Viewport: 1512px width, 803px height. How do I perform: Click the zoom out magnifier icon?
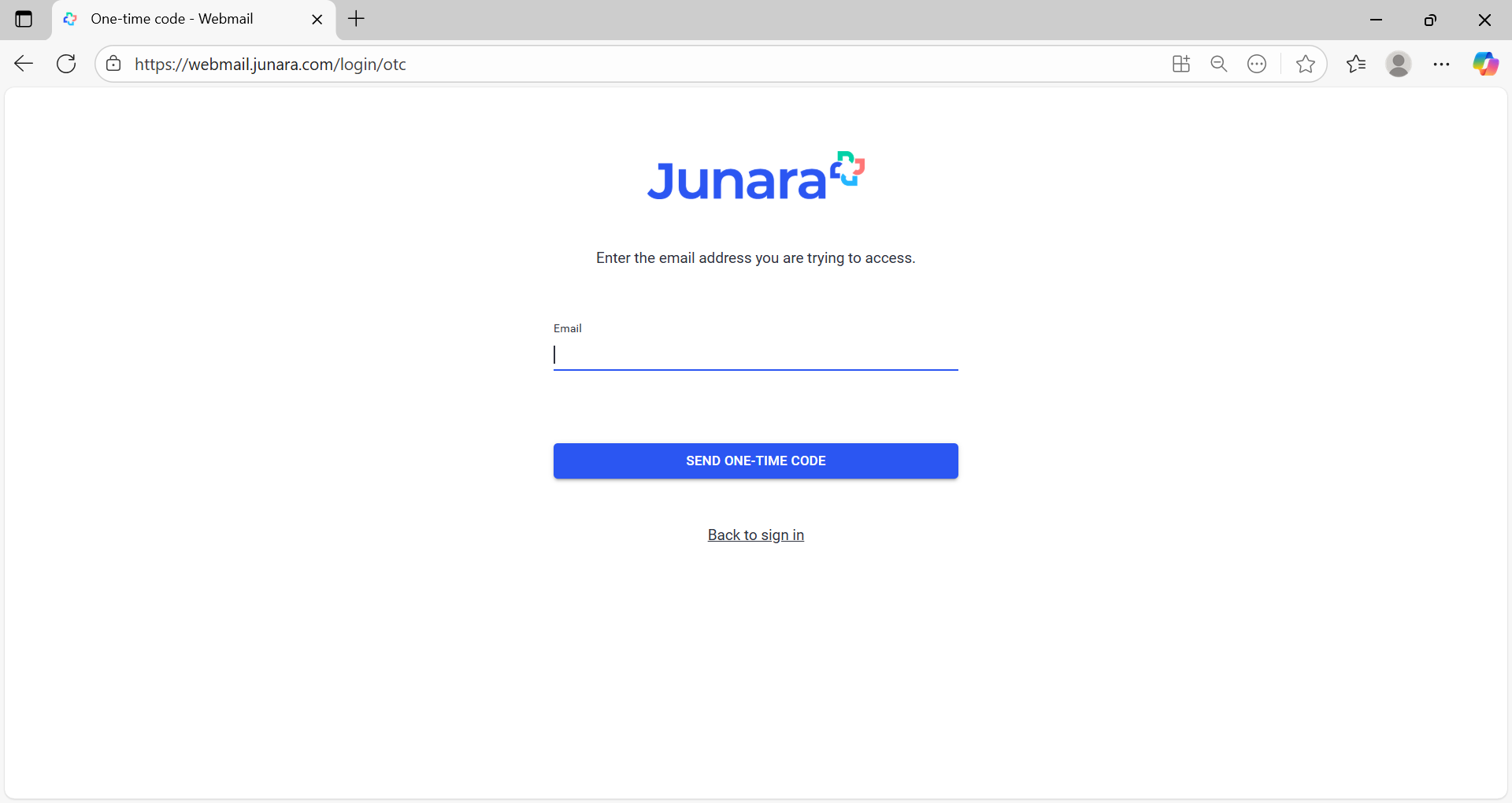click(1219, 64)
